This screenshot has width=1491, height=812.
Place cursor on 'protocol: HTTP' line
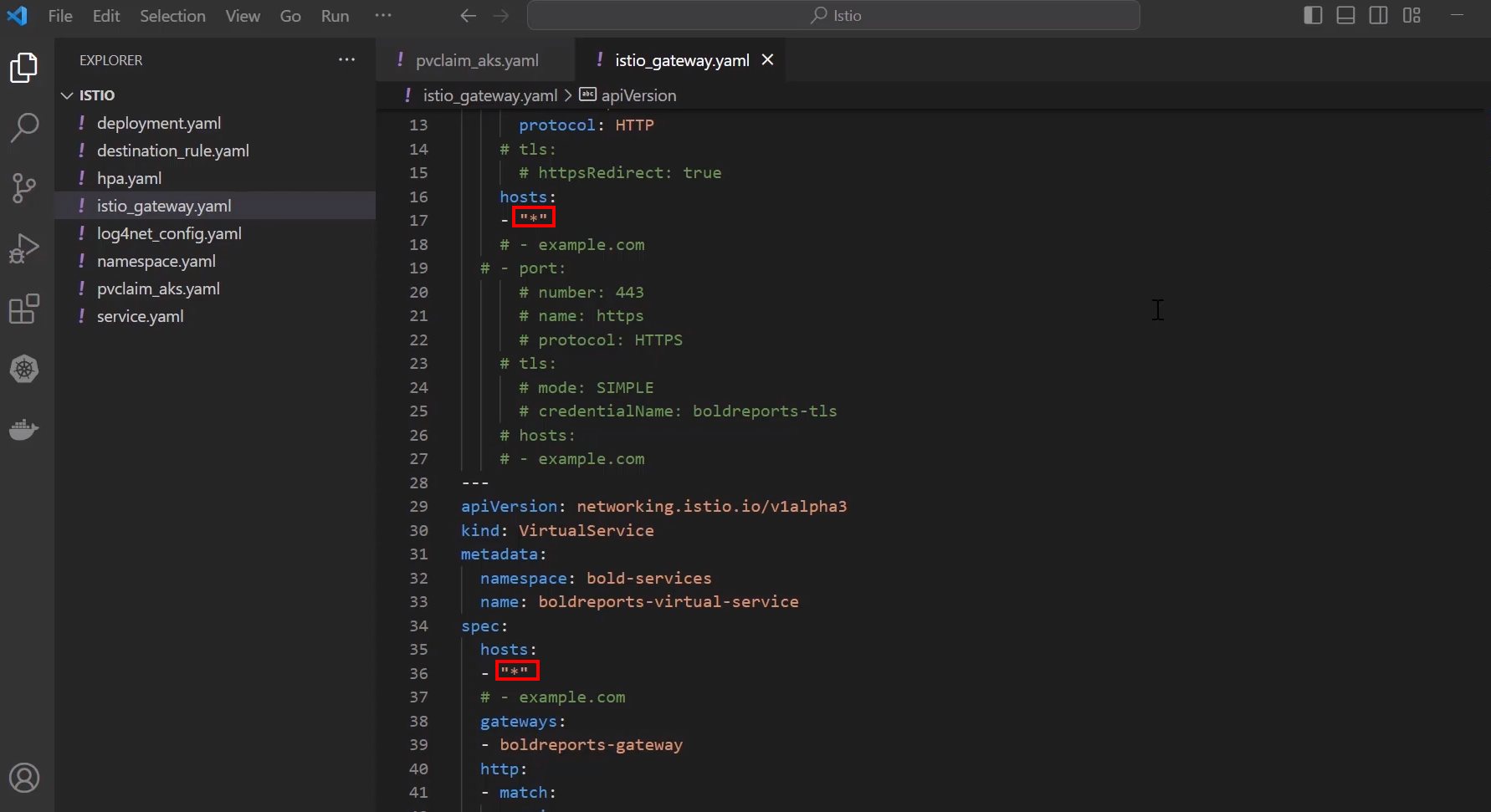coord(587,125)
